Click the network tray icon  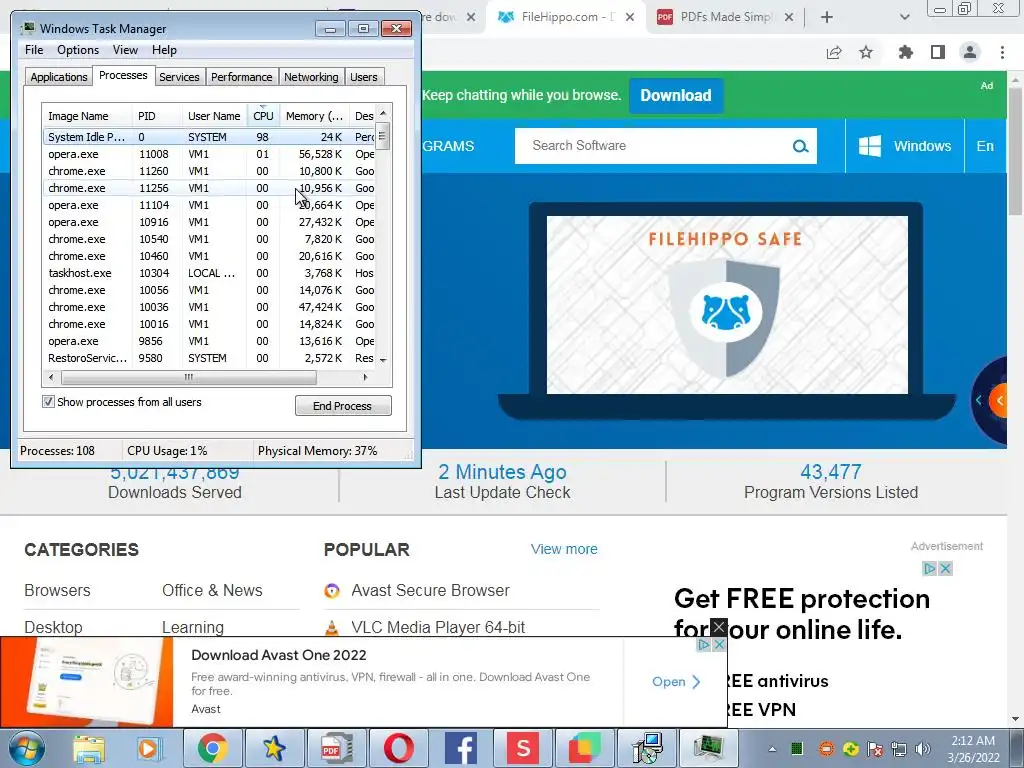click(899, 749)
